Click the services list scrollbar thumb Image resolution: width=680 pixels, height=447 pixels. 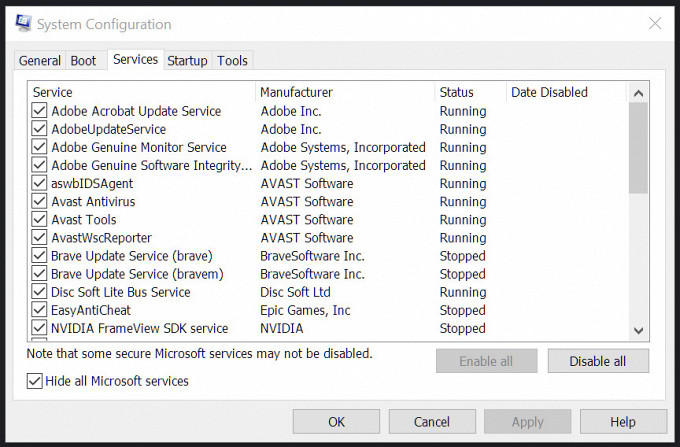coord(638,148)
